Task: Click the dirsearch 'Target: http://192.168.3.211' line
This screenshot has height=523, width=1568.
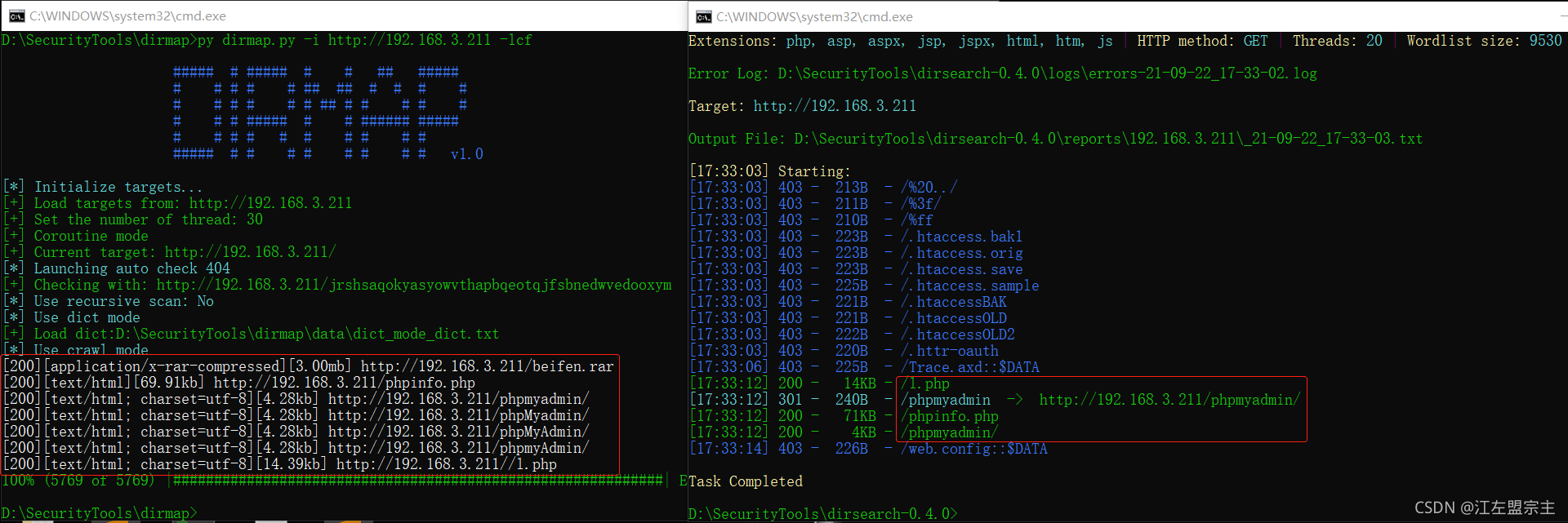Action: pyautogui.click(x=803, y=106)
